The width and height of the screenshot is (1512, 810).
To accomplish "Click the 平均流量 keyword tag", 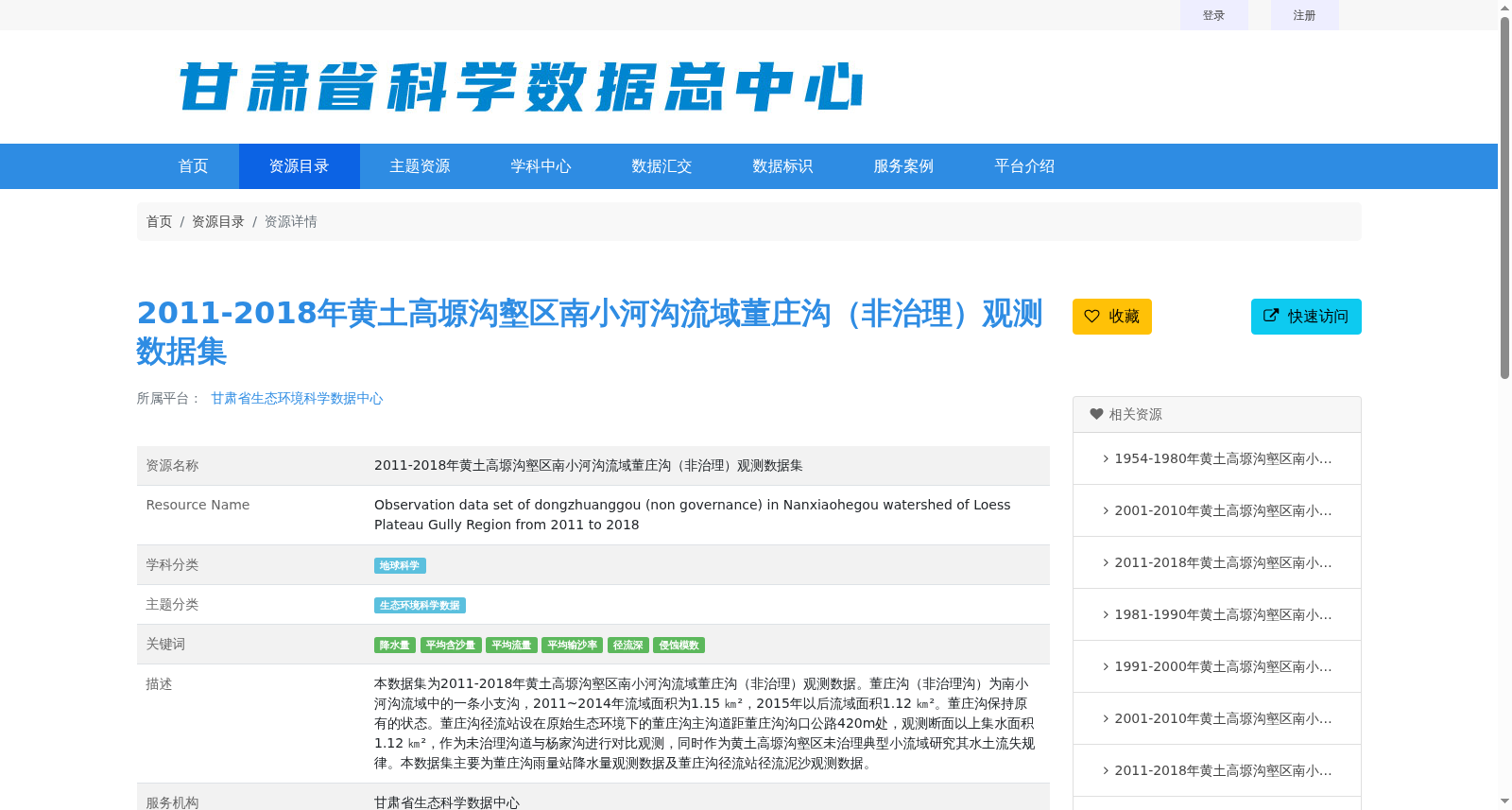I will click(x=511, y=645).
